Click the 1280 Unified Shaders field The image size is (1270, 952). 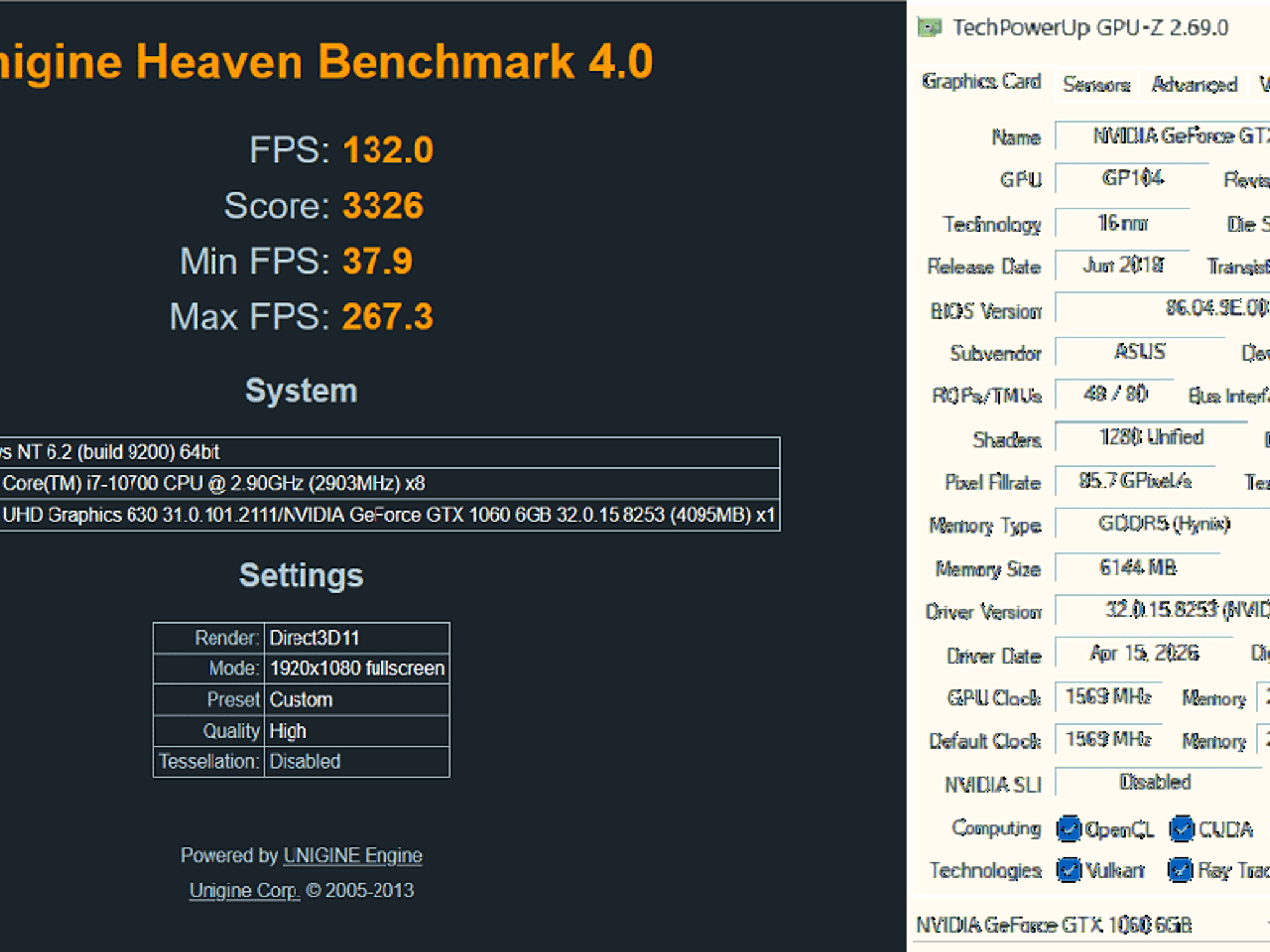[1151, 438]
